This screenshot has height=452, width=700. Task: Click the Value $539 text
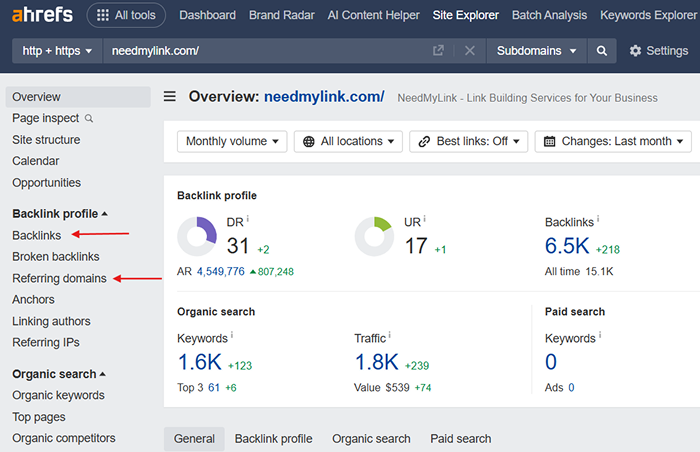[x=382, y=388]
